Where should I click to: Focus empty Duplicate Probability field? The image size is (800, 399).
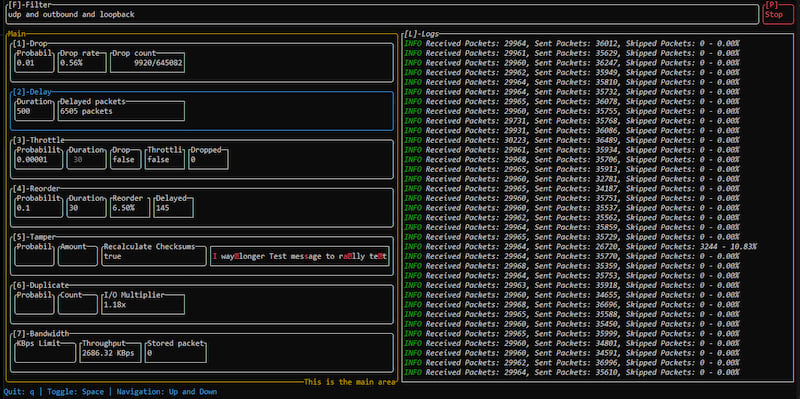pyautogui.click(x=34, y=304)
